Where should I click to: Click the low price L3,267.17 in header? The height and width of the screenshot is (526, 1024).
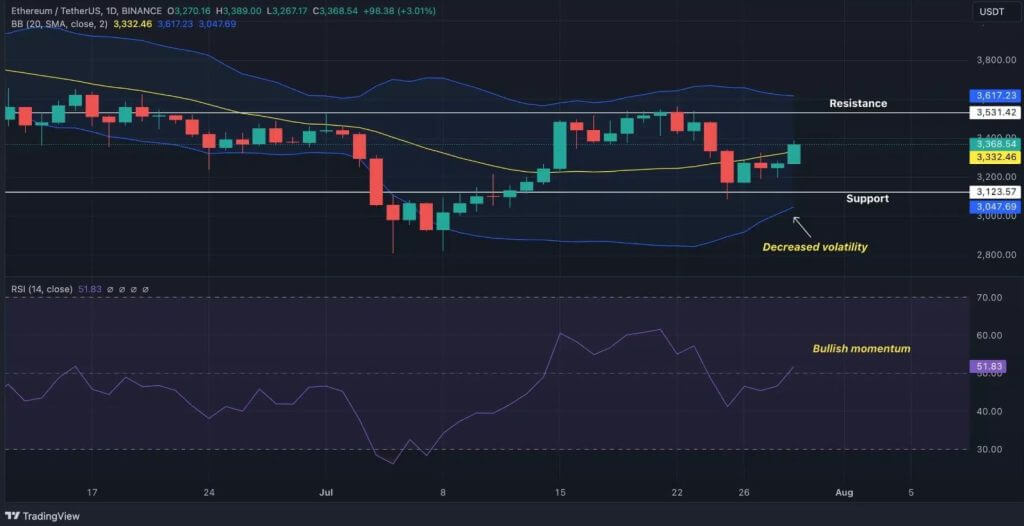pos(286,11)
